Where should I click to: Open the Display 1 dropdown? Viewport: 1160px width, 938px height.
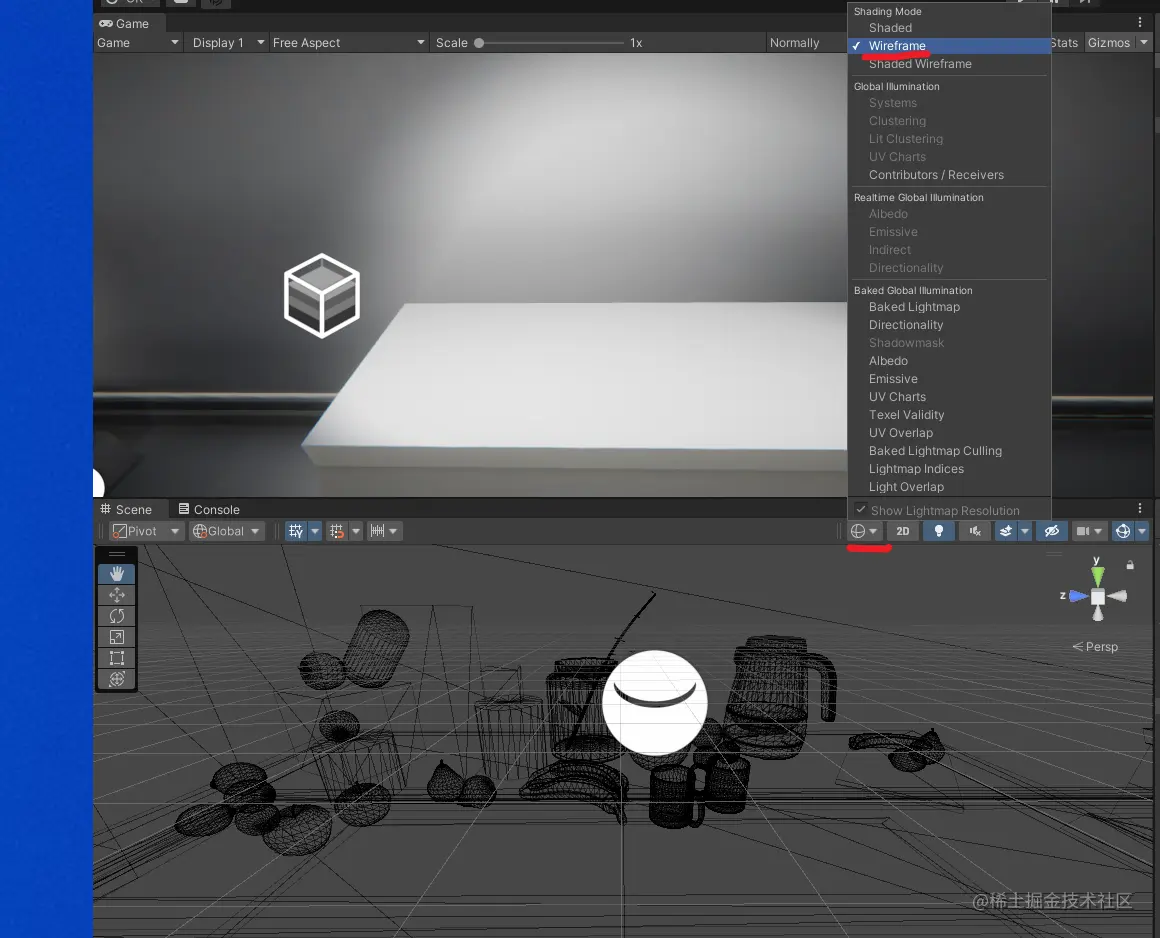pos(228,43)
